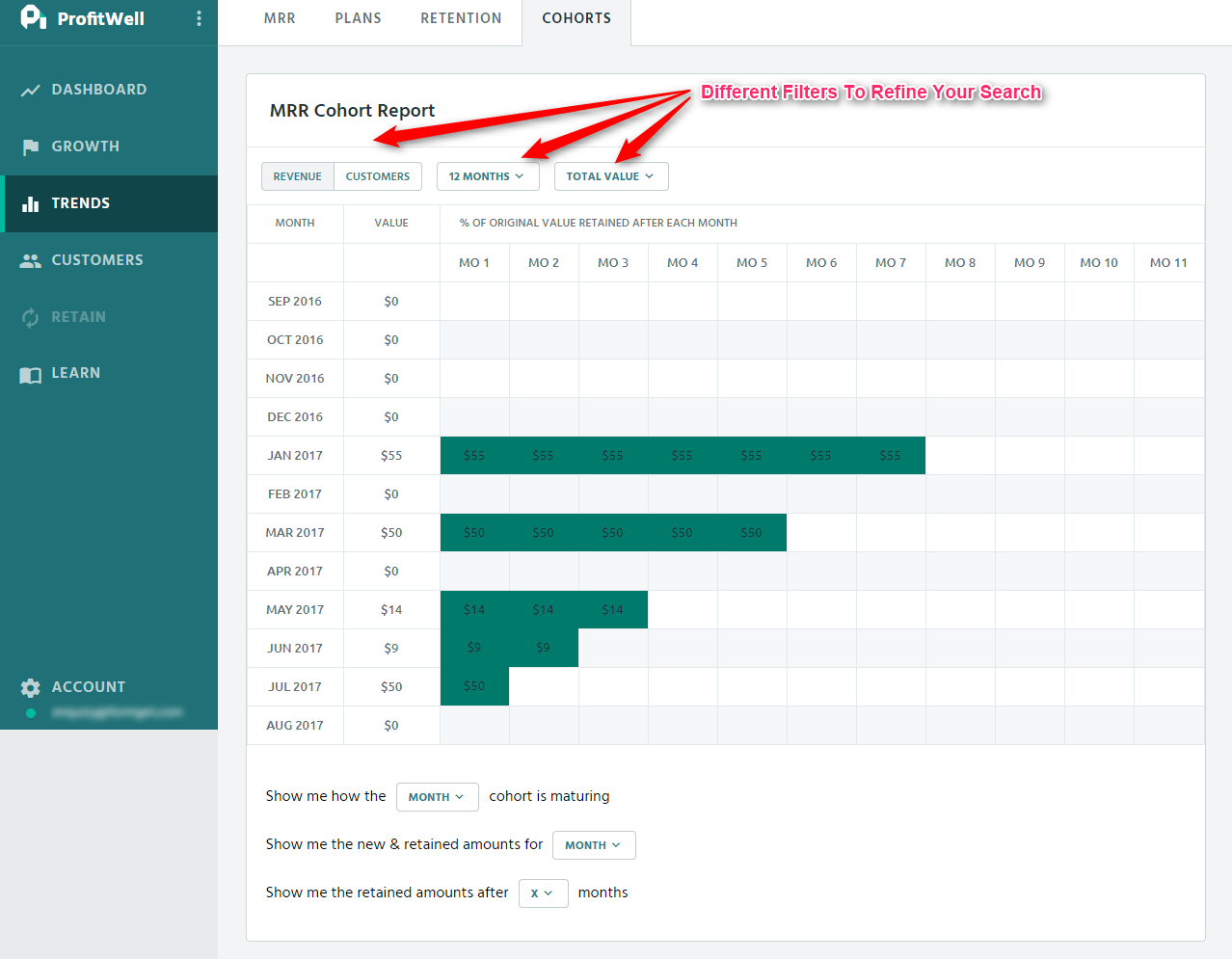Click the DEC 2016 row label
1232x959 pixels.
(x=295, y=417)
